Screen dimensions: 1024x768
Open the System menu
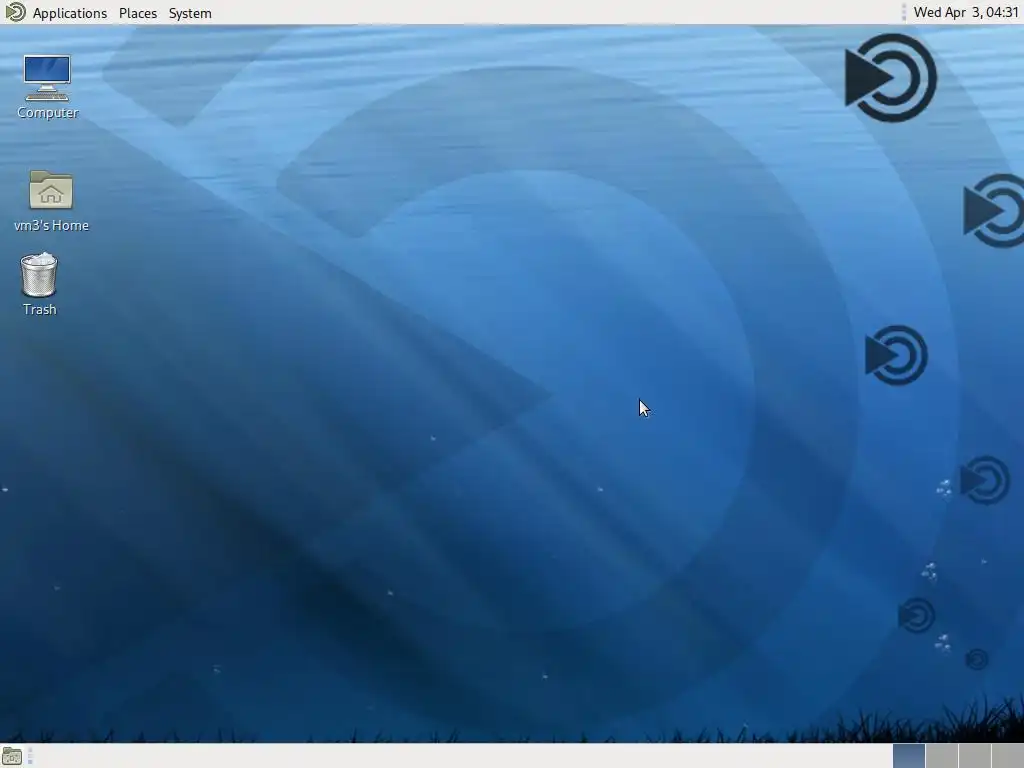point(190,13)
